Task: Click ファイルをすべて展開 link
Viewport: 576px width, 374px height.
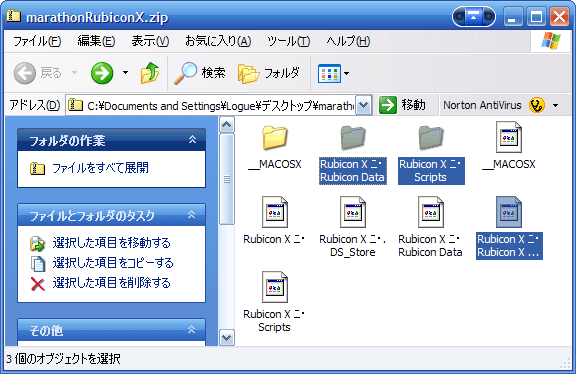Action: click(100, 168)
